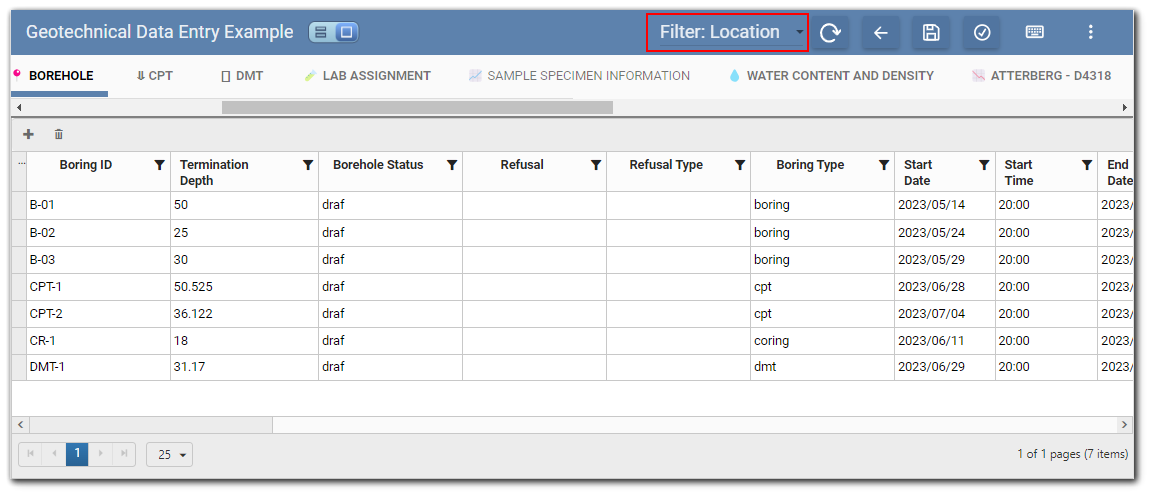
Task: Click the tab strip horizontal scrollbar thumb
Action: [417, 107]
